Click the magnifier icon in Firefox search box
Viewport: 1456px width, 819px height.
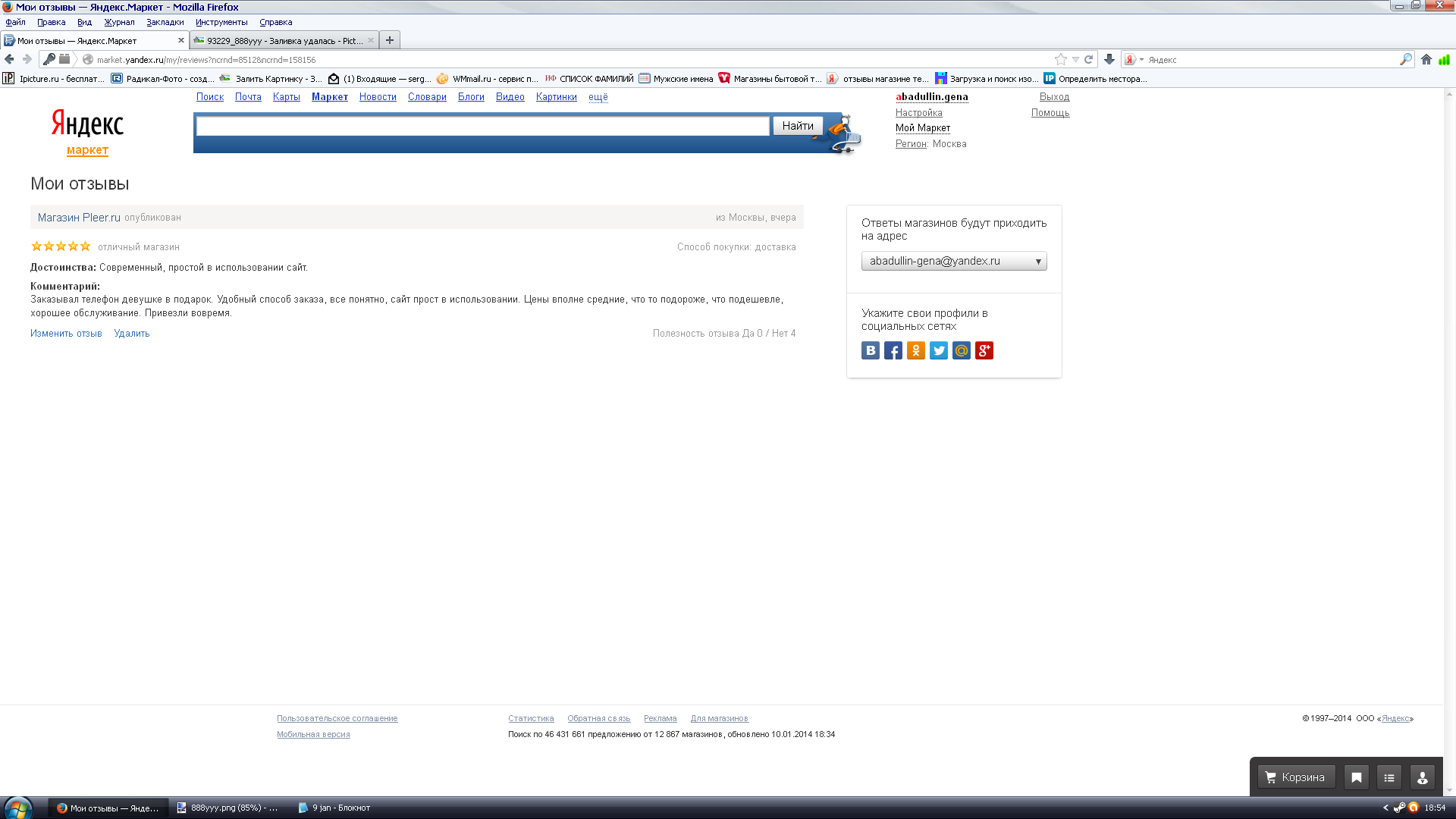[x=1405, y=59]
